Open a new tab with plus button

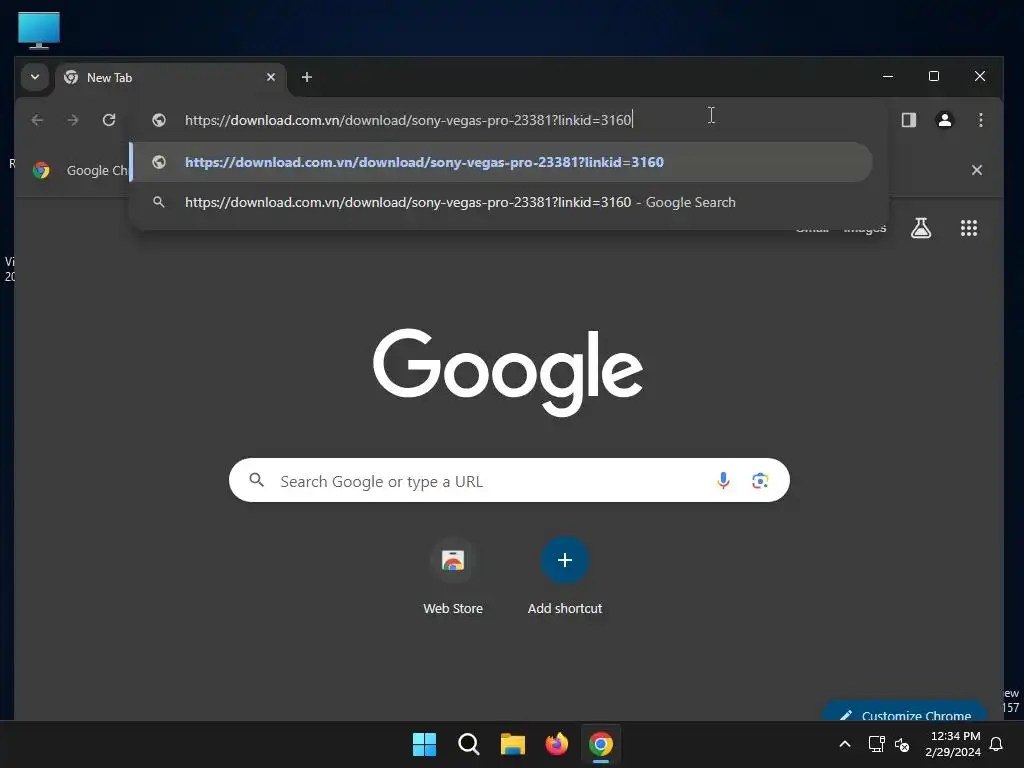point(306,77)
